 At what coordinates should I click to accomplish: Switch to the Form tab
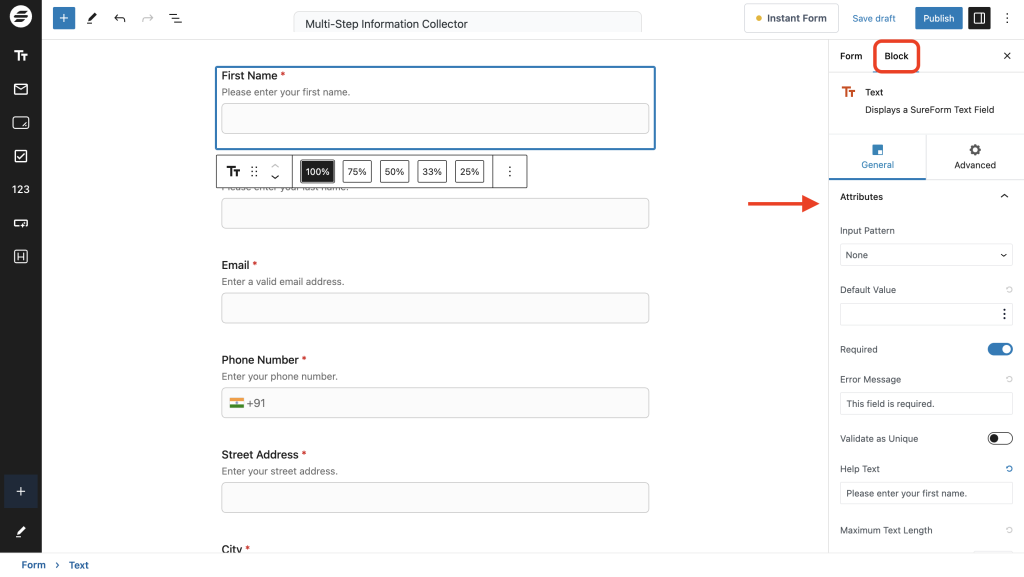click(x=851, y=56)
